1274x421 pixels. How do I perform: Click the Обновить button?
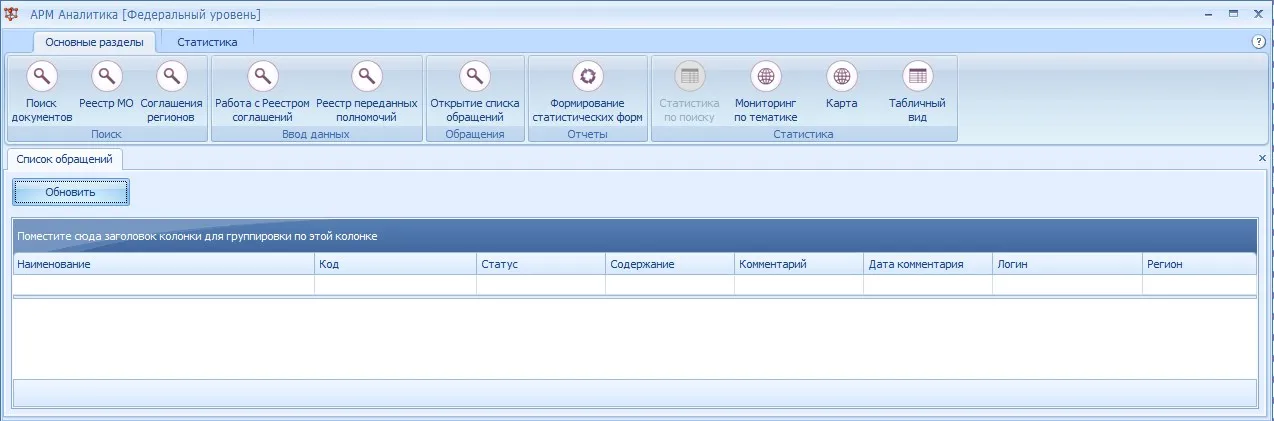[x=70, y=191]
